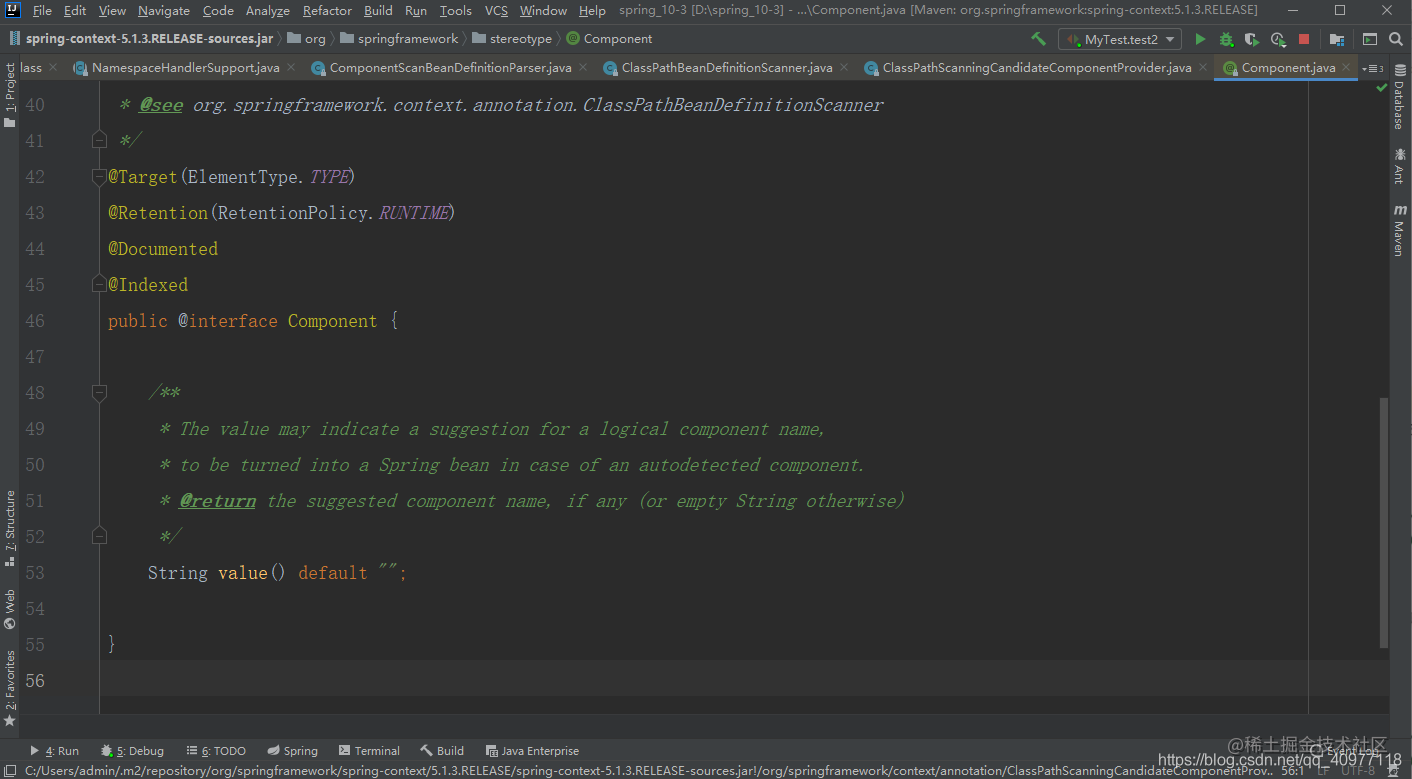Switch to ComponentScanBeanDefinitionParser.java tab

tap(450, 68)
